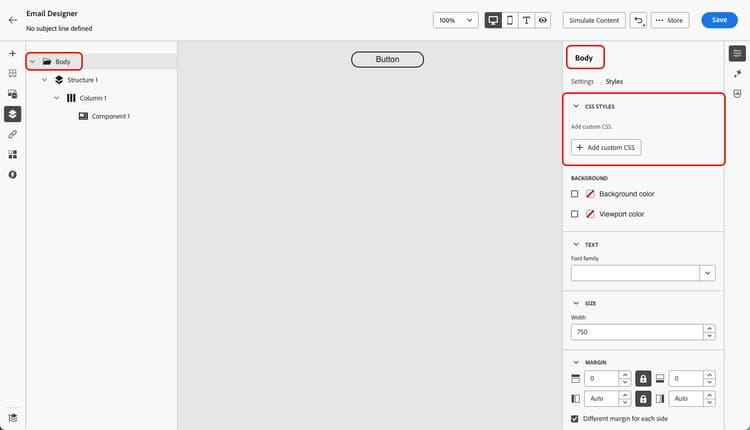Open the icon below the magic wand
Viewport: 750px width, 430px height.
737,94
